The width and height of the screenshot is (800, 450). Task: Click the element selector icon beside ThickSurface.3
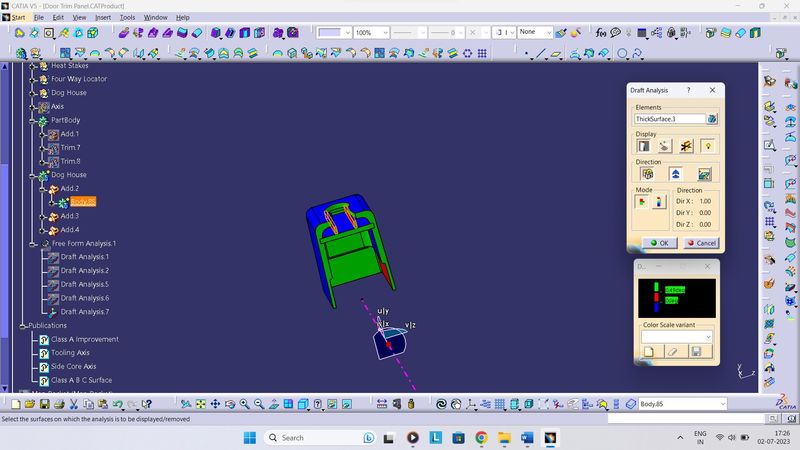click(712, 119)
